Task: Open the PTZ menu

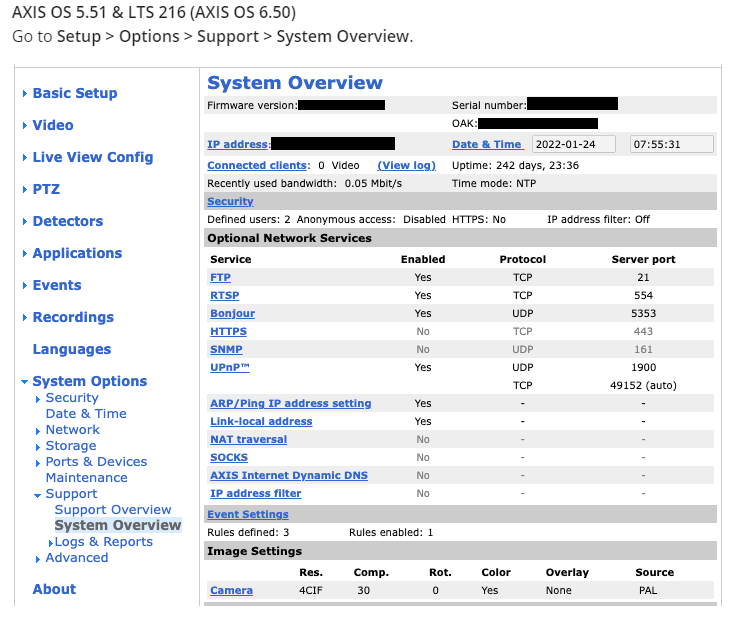Action: 46,189
